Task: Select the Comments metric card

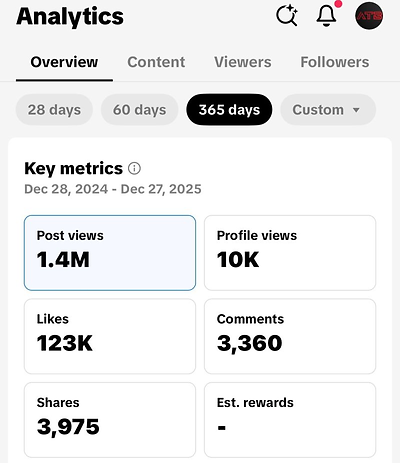Action: point(290,336)
